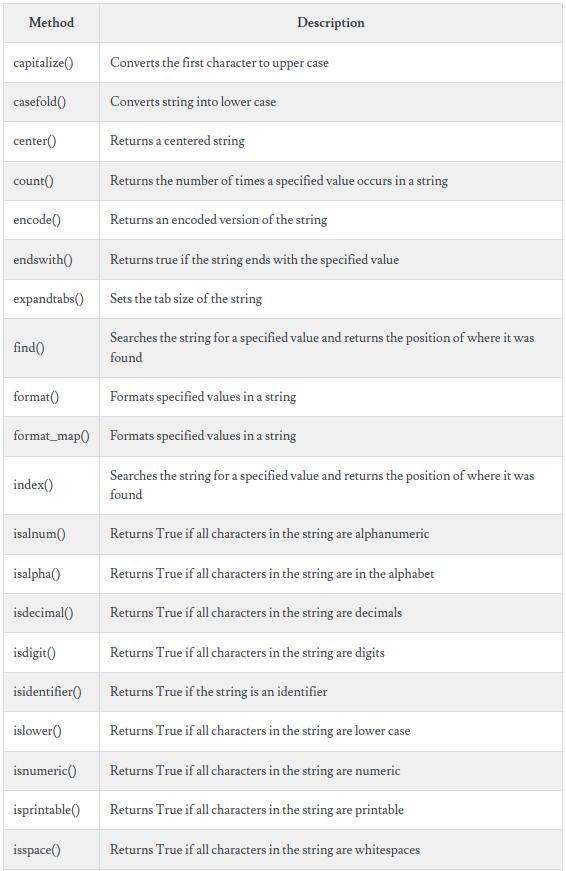566x871 pixels.
Task: Click the isspace() method name
Action: (37, 850)
